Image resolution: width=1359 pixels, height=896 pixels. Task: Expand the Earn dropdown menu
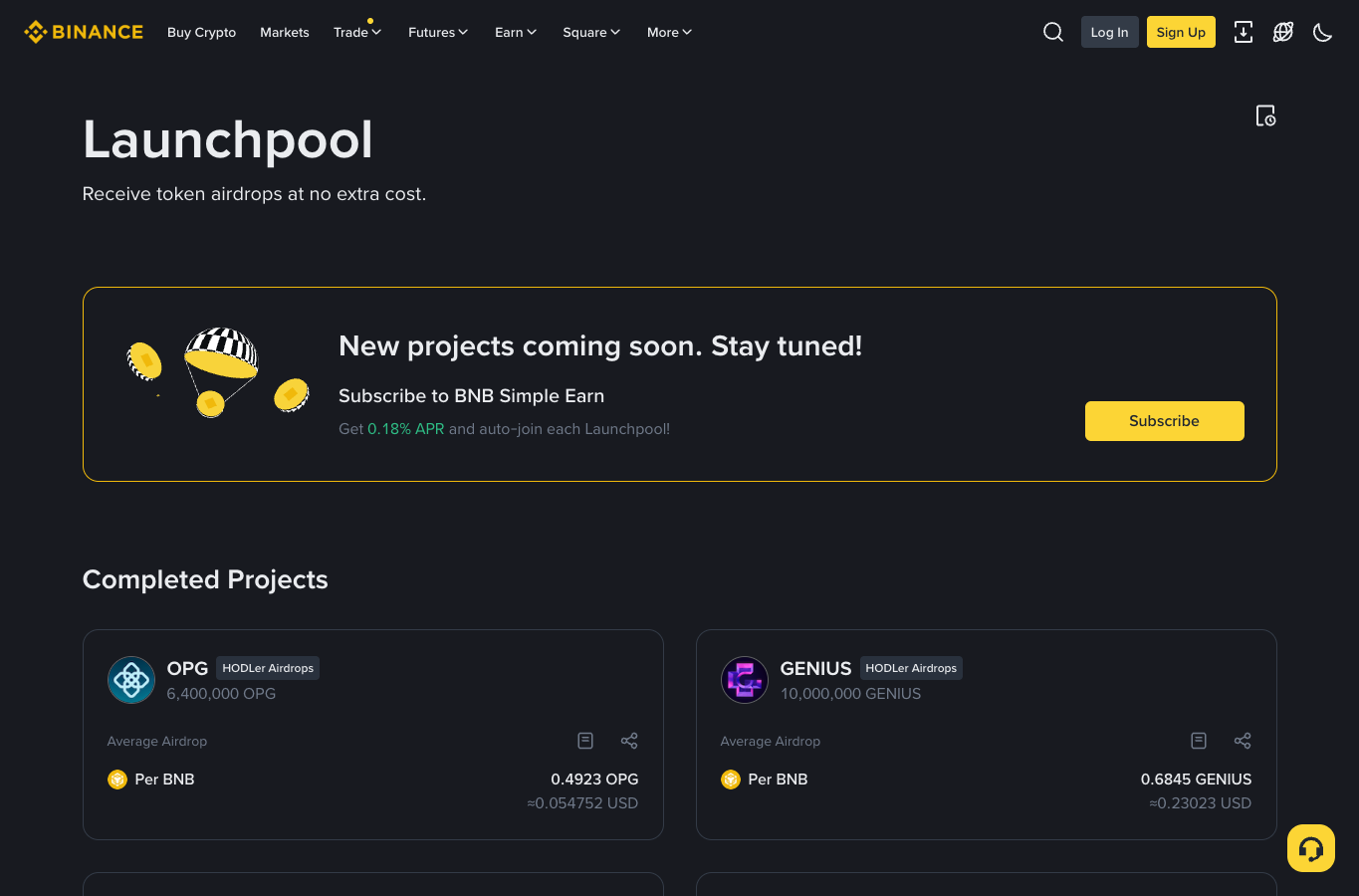click(516, 32)
